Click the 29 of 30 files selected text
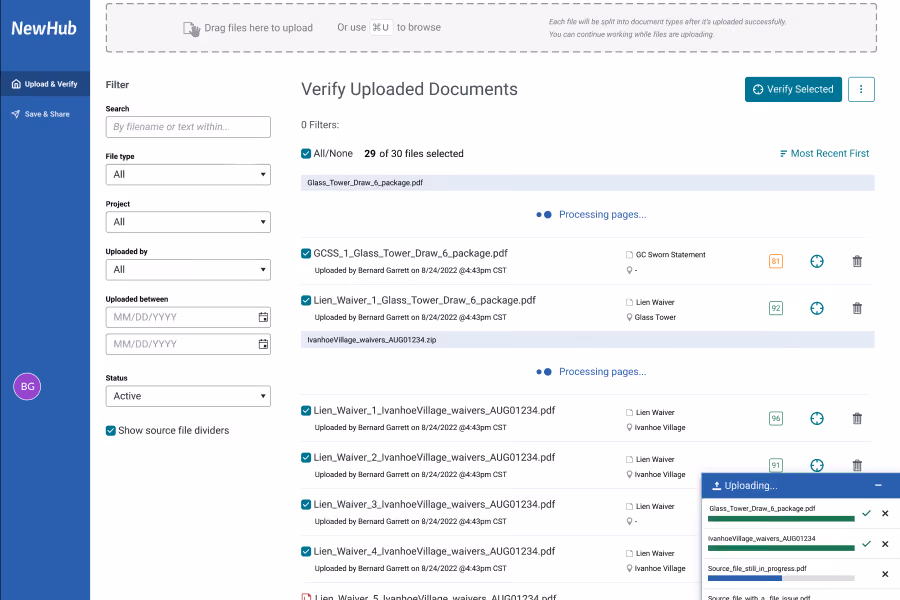The width and height of the screenshot is (900, 600). (414, 153)
